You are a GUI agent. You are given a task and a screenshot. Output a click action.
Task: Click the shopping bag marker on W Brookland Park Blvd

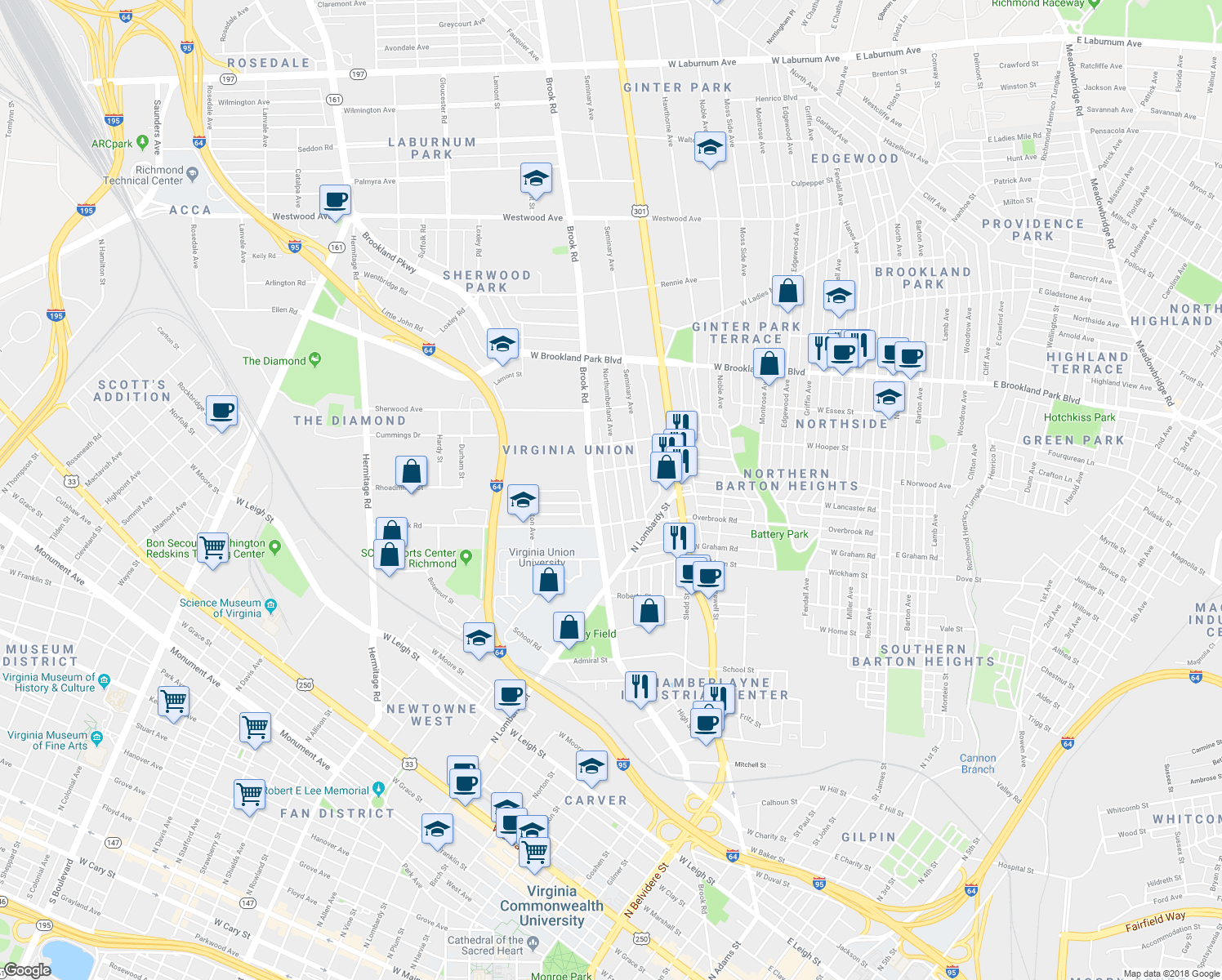pyautogui.click(x=769, y=365)
